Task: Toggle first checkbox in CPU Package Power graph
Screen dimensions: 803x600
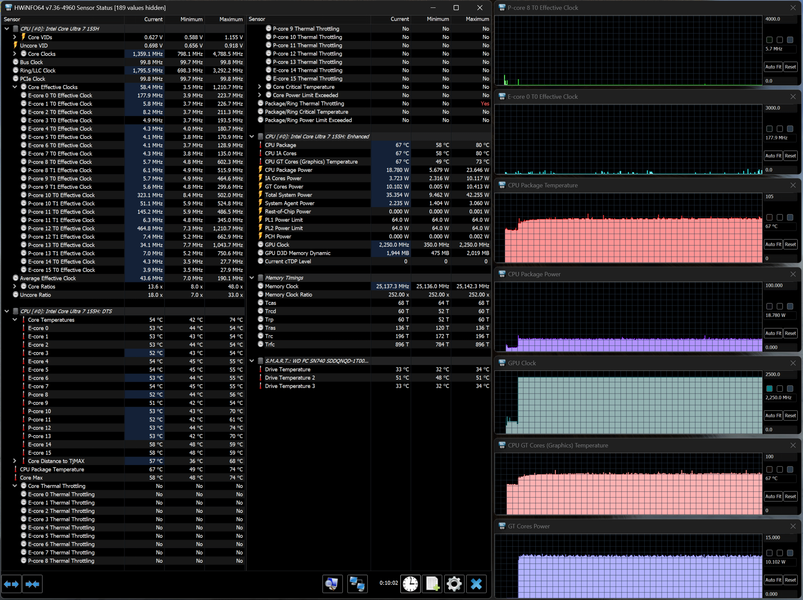Action: tap(769, 306)
